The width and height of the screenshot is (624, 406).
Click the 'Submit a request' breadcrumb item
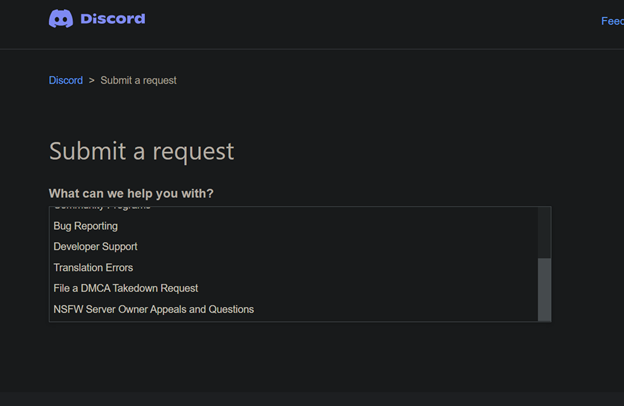tap(138, 80)
